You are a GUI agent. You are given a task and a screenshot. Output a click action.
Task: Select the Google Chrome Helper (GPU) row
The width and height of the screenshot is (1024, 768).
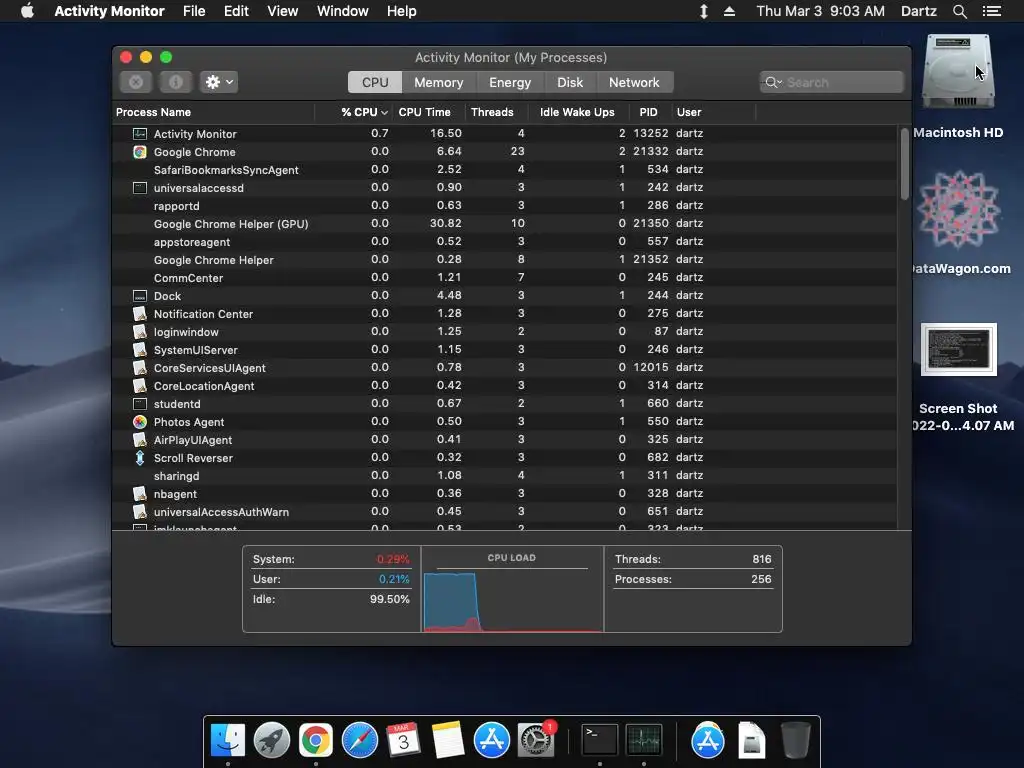pyautogui.click(x=505, y=224)
